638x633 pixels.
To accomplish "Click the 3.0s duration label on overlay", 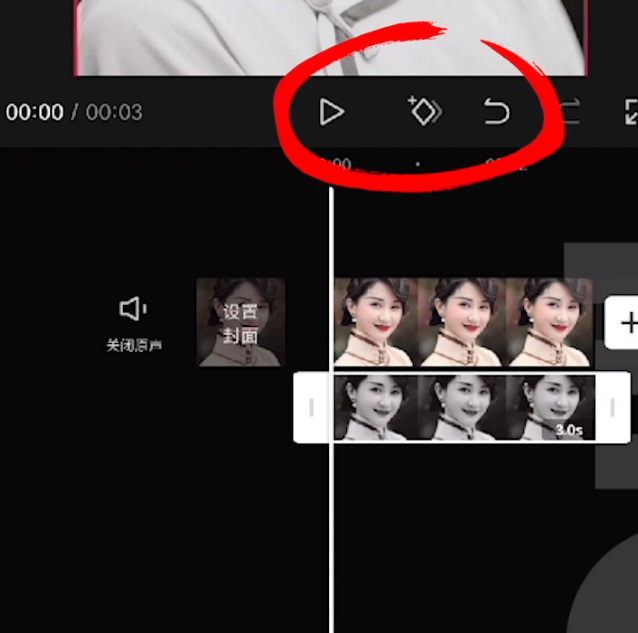I will (x=569, y=430).
